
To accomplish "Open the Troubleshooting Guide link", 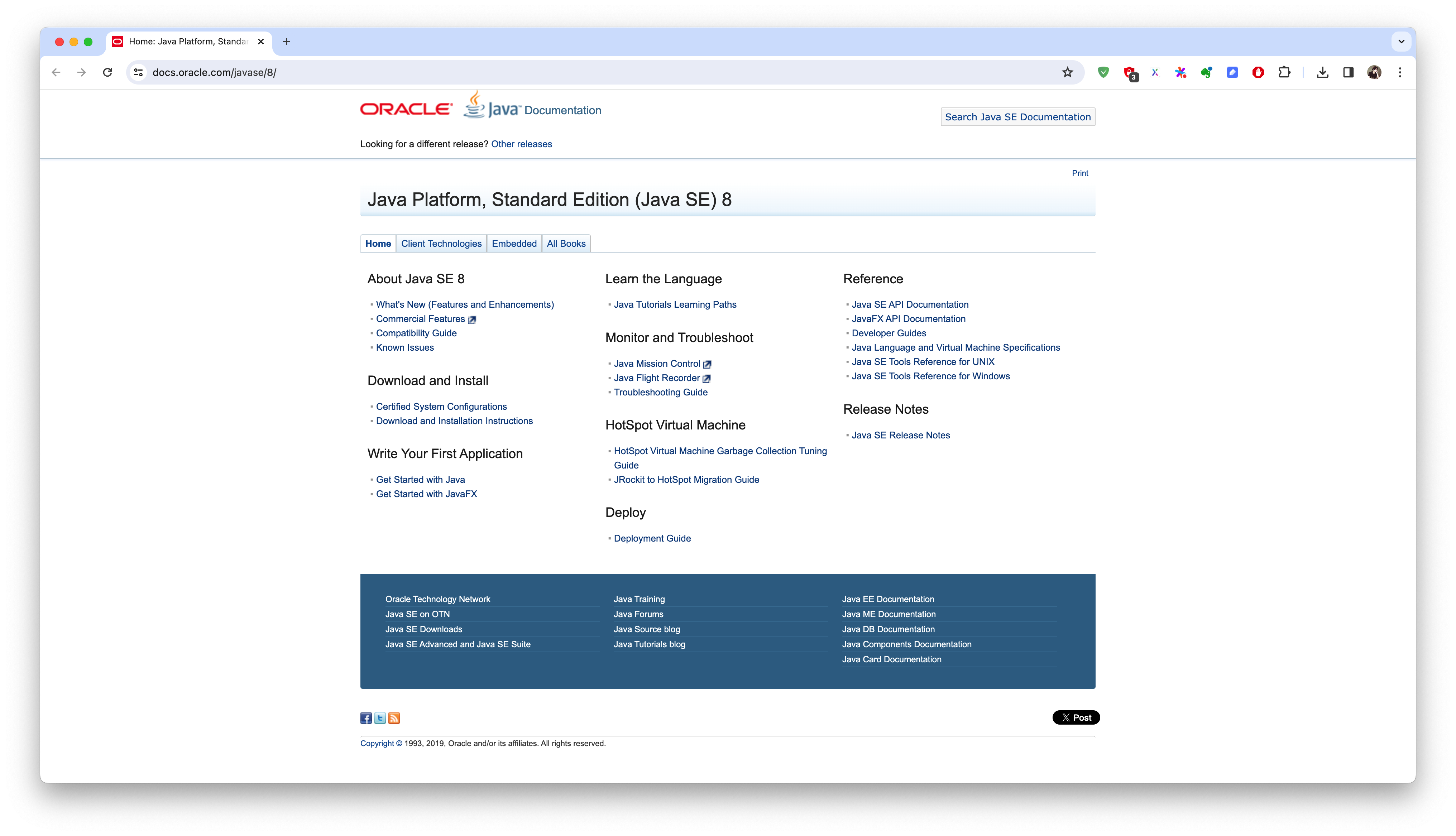I will click(660, 392).
